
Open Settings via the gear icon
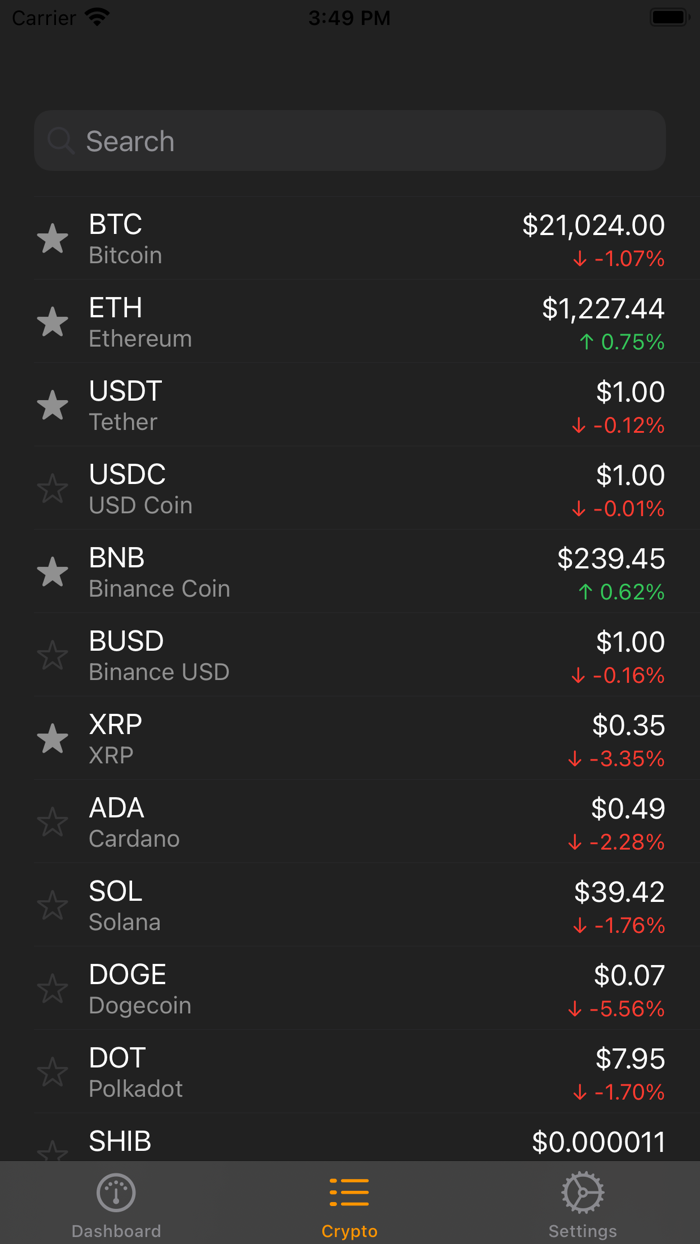click(x=582, y=1192)
